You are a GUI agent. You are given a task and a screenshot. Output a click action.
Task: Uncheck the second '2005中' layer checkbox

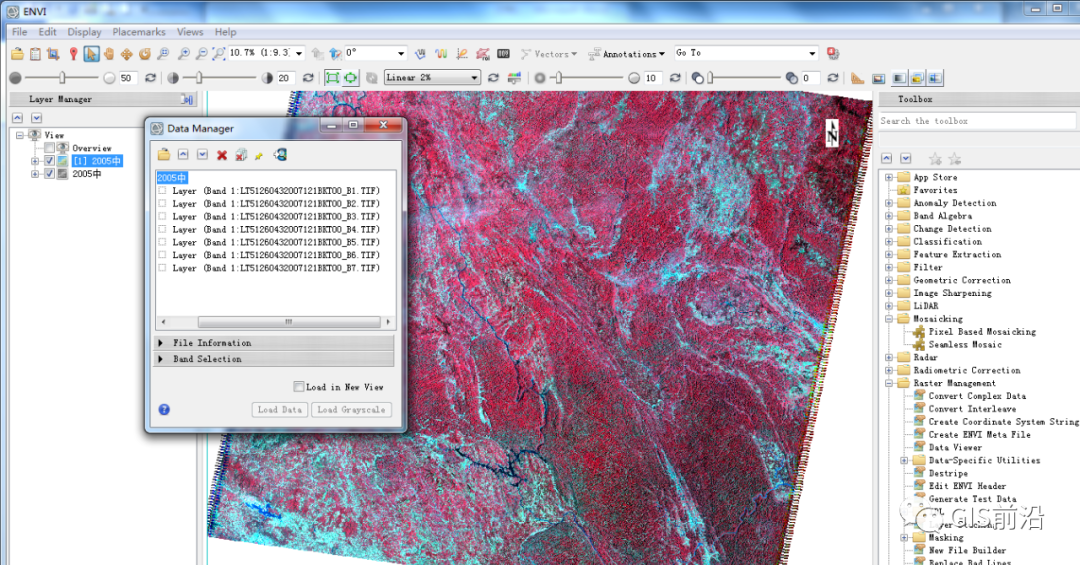coord(49,174)
